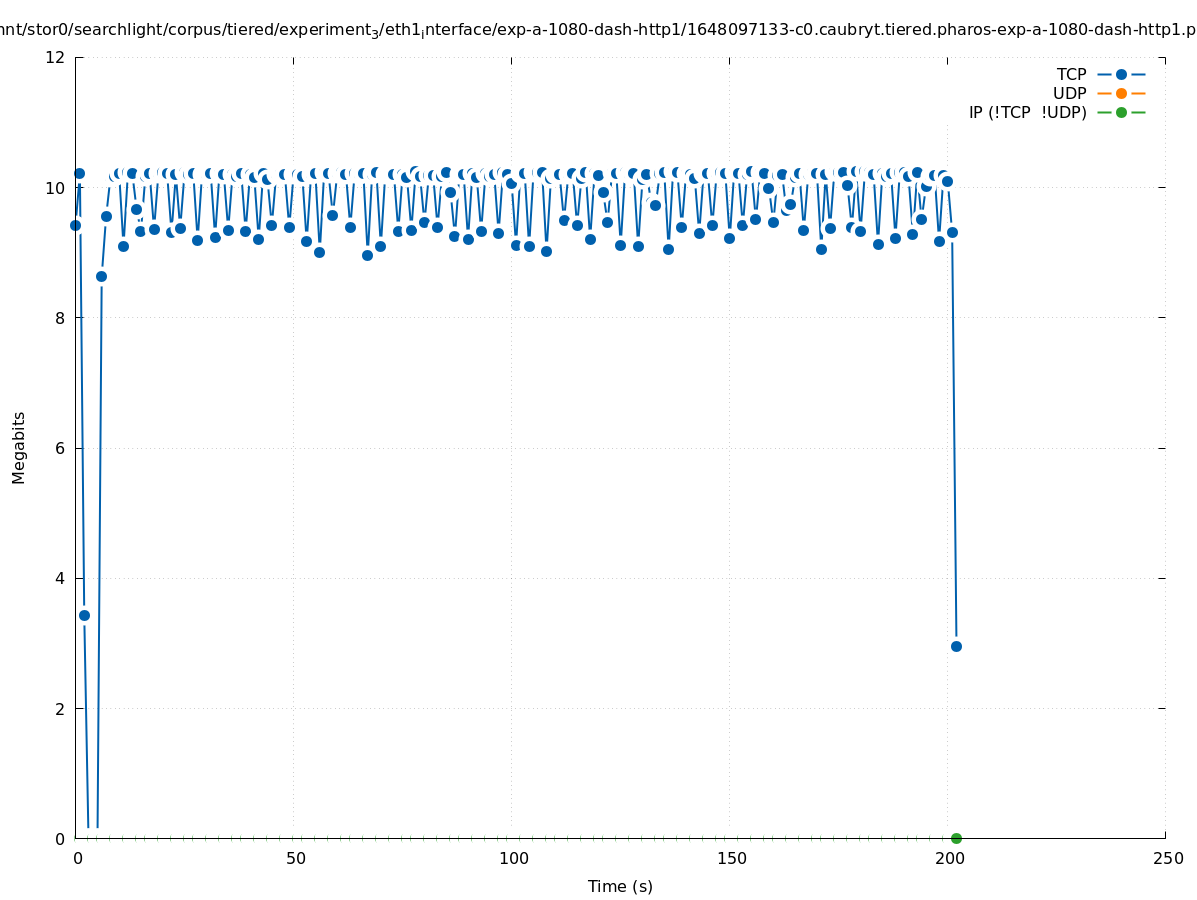Screen dimensions: 1197x900
Task: Click the 50 tick label on x-axis
Action: pos(295,859)
